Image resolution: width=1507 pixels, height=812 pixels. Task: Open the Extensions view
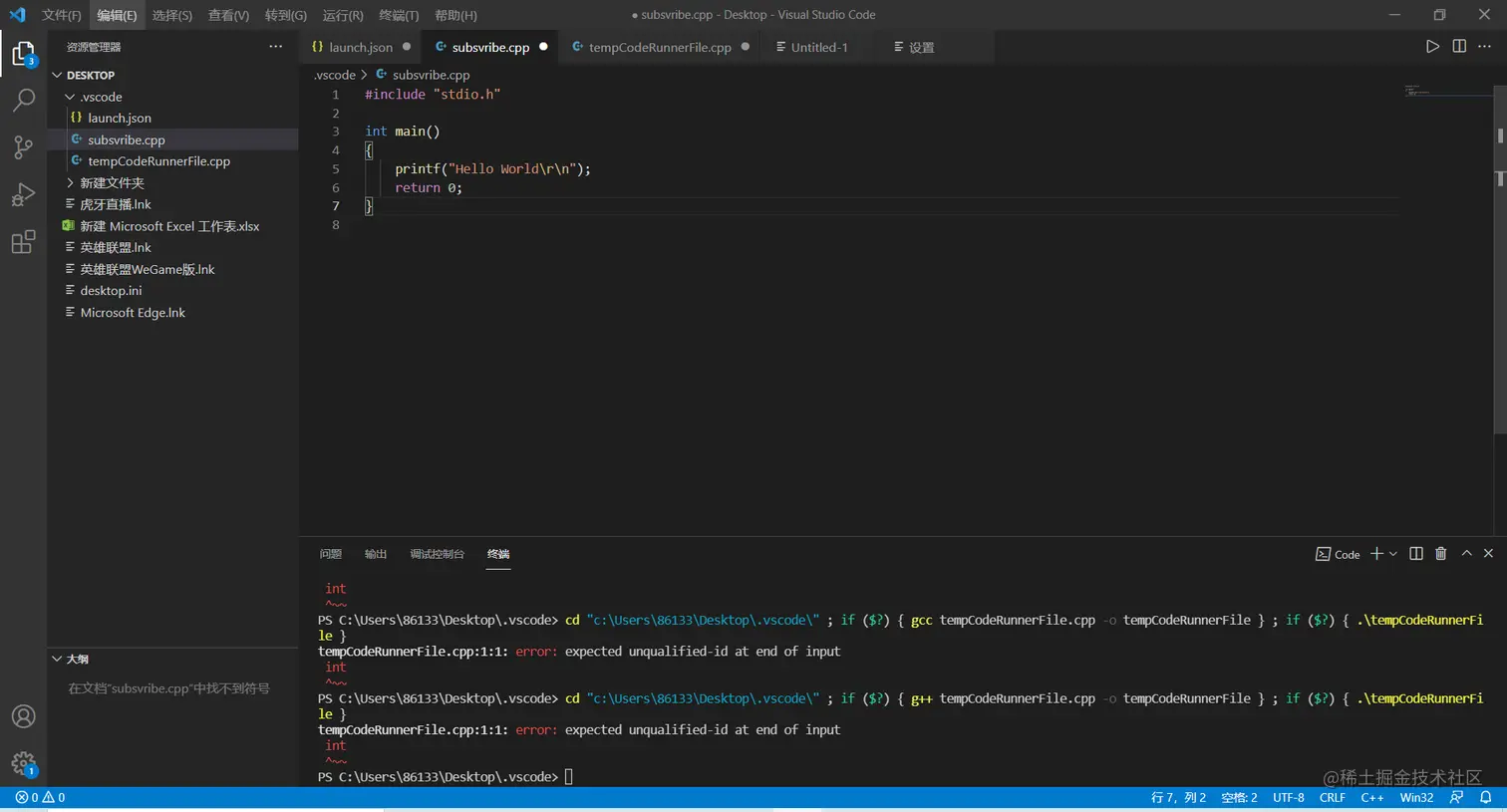[x=23, y=242]
